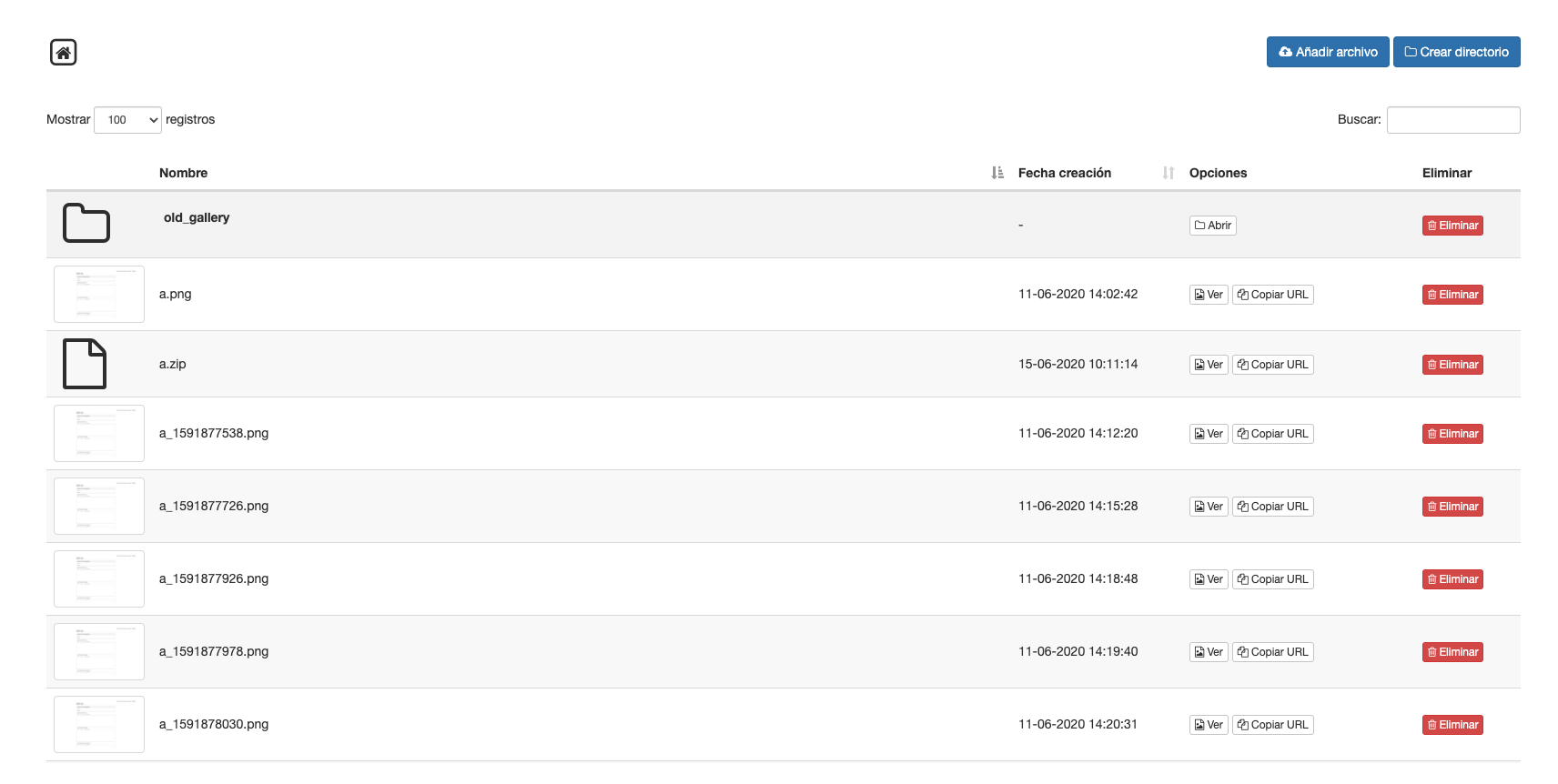This screenshot has height=784, width=1558.
Task: Click Crear directorio button
Action: [x=1456, y=52]
